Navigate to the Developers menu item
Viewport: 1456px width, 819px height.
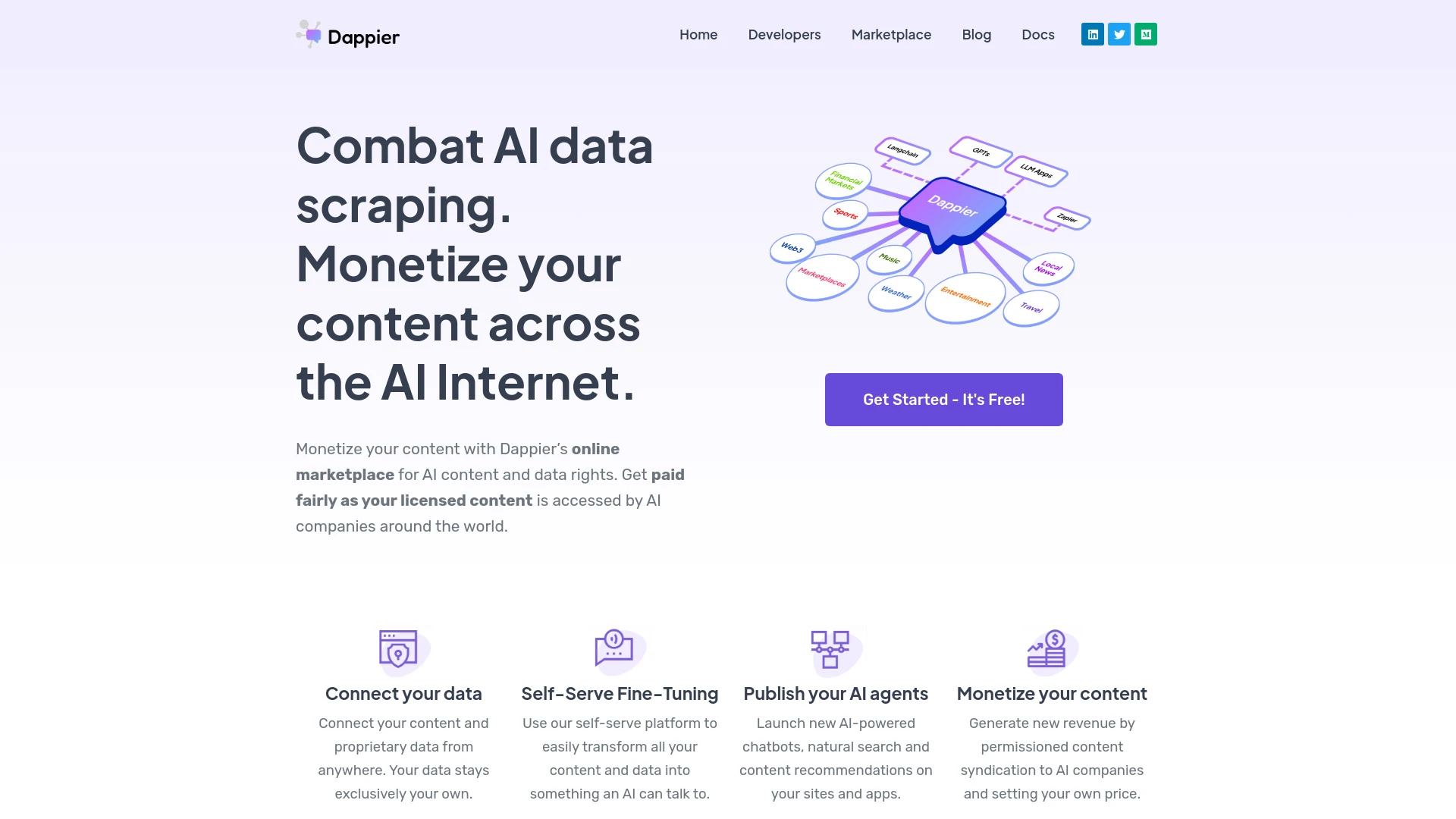point(784,34)
